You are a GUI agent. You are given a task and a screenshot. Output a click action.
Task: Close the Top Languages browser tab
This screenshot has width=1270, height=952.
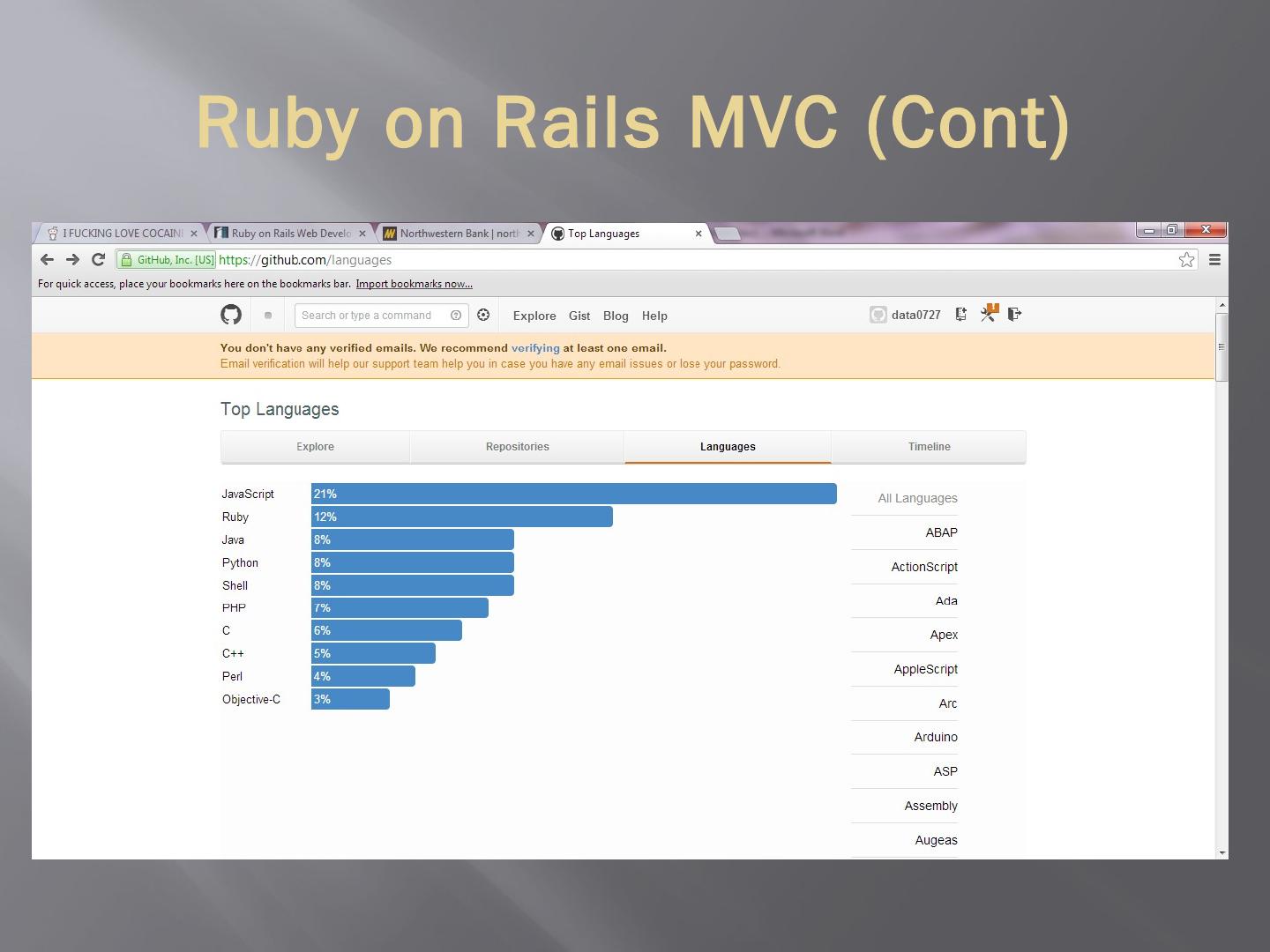pos(698,234)
